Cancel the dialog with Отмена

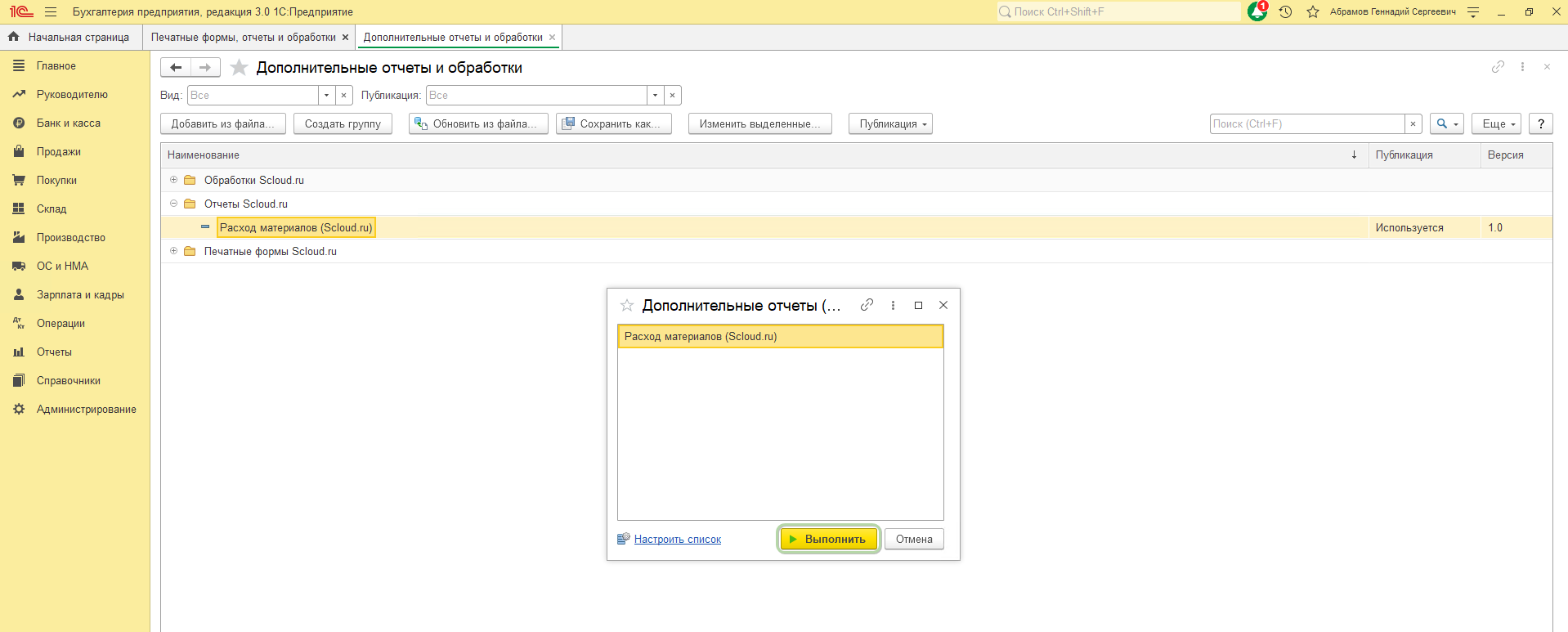pos(914,540)
